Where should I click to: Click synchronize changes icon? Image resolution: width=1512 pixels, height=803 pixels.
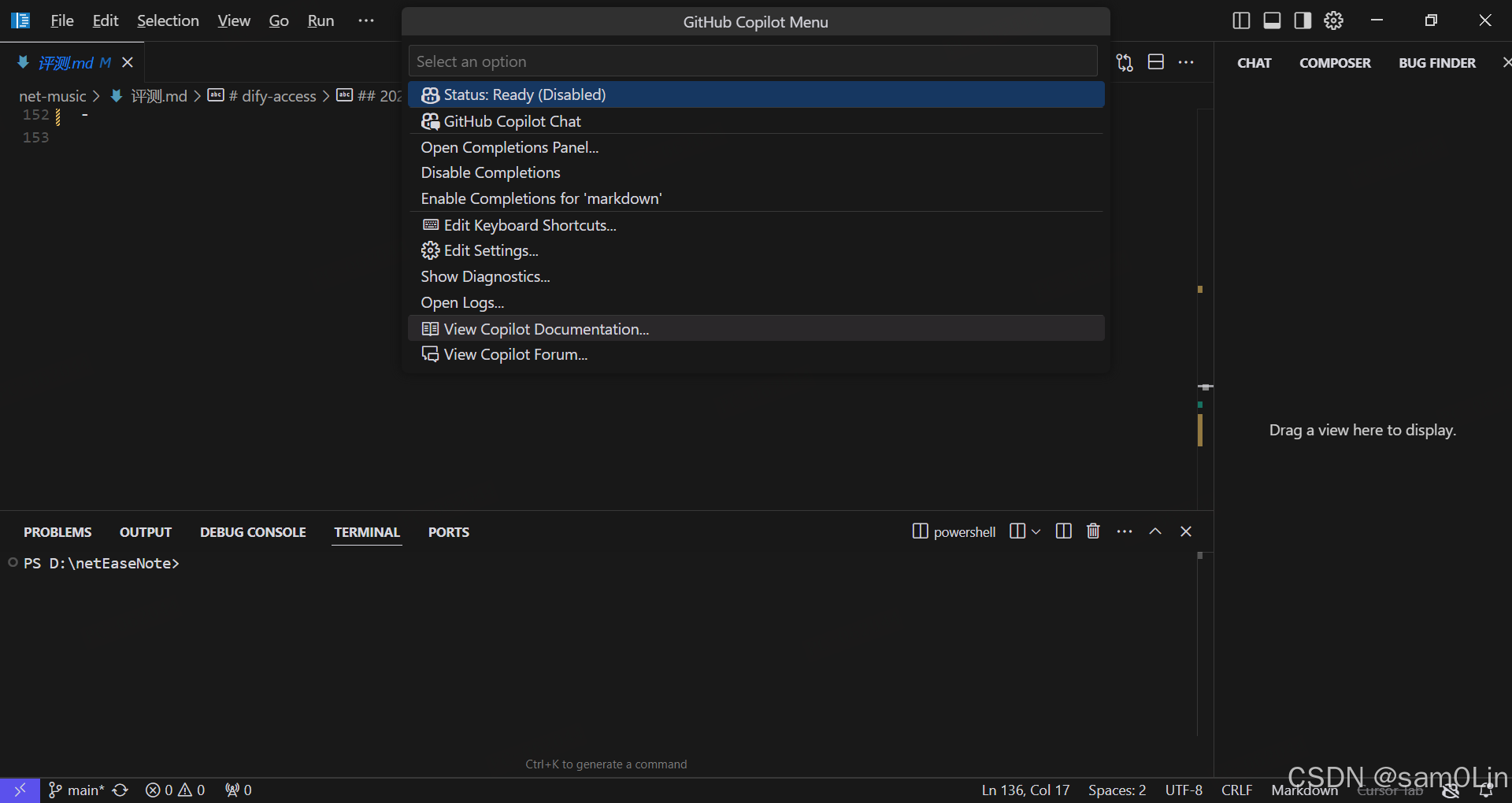[120, 790]
